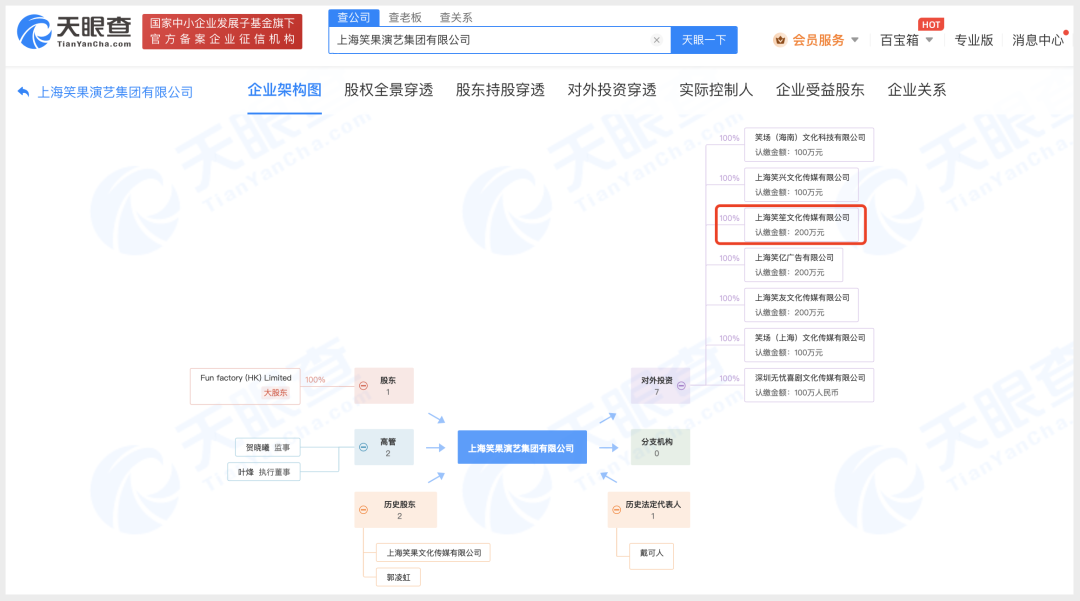This screenshot has height=601, width=1080.
Task: Switch to 企业架构图 tab
Action: point(284,90)
